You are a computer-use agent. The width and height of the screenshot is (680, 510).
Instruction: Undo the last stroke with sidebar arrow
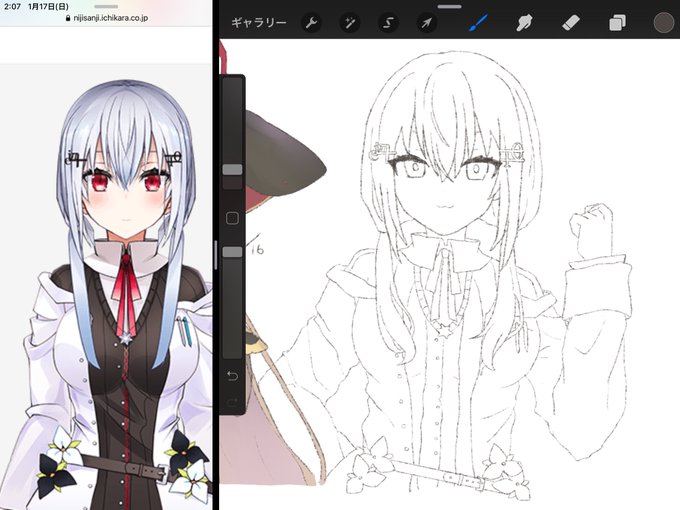point(232,376)
